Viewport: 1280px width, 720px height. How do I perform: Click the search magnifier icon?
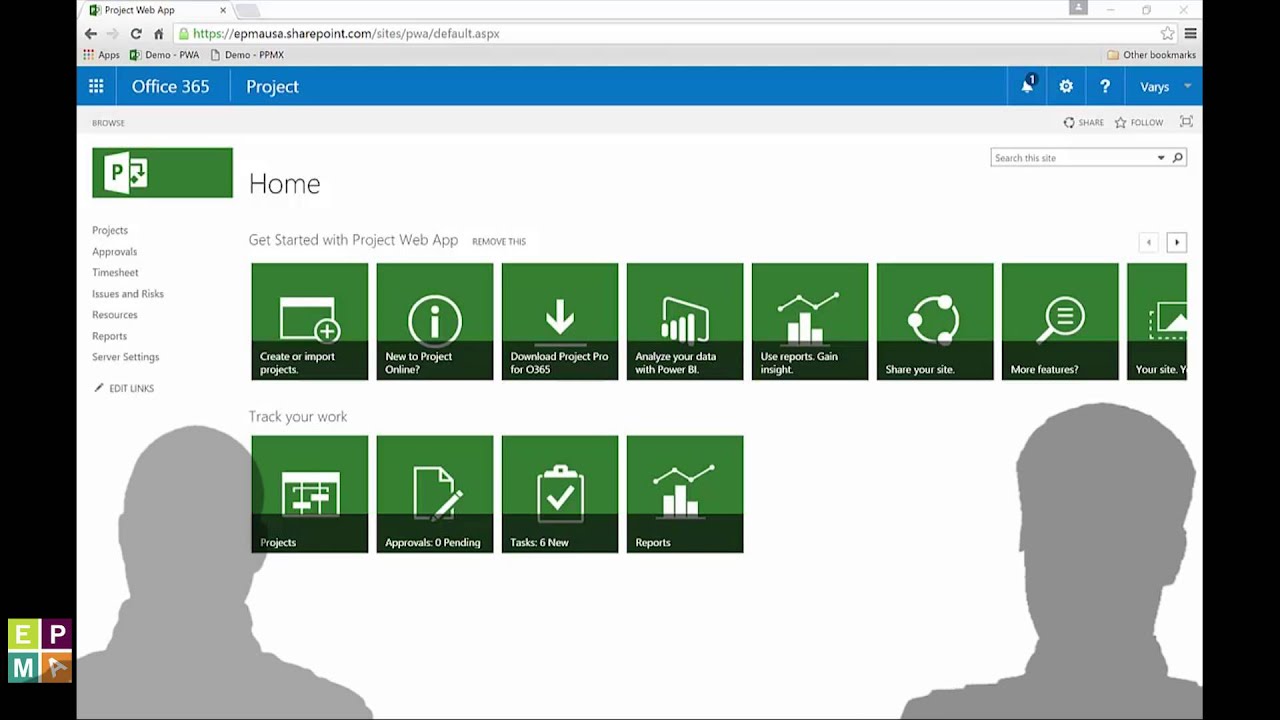[x=1178, y=158]
